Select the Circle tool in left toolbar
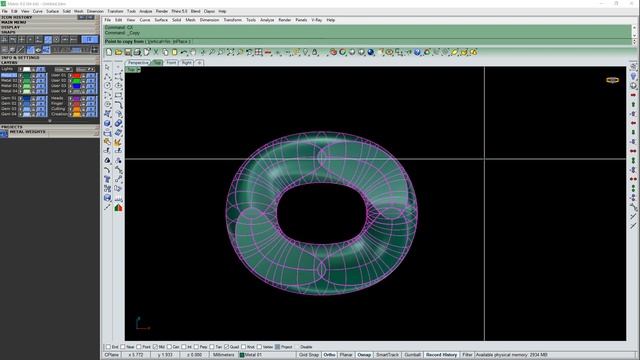The image size is (640, 360). tap(107, 86)
